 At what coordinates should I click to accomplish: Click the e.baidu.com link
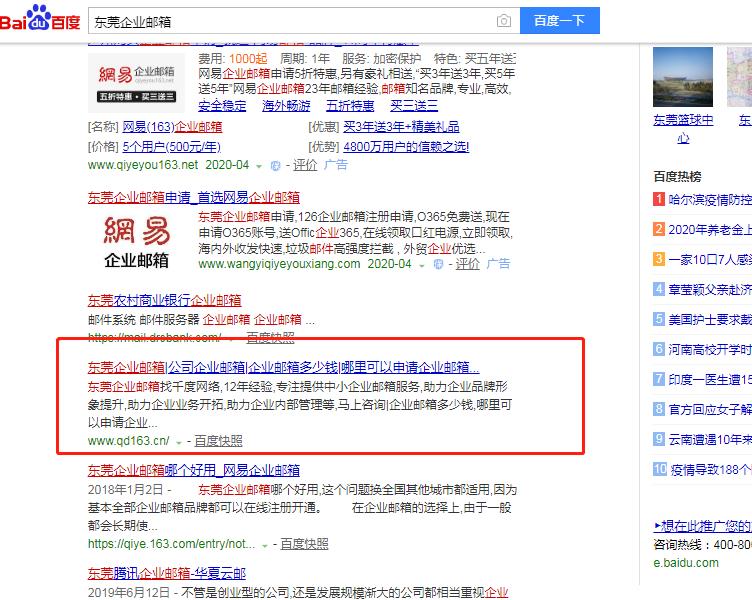point(686,563)
